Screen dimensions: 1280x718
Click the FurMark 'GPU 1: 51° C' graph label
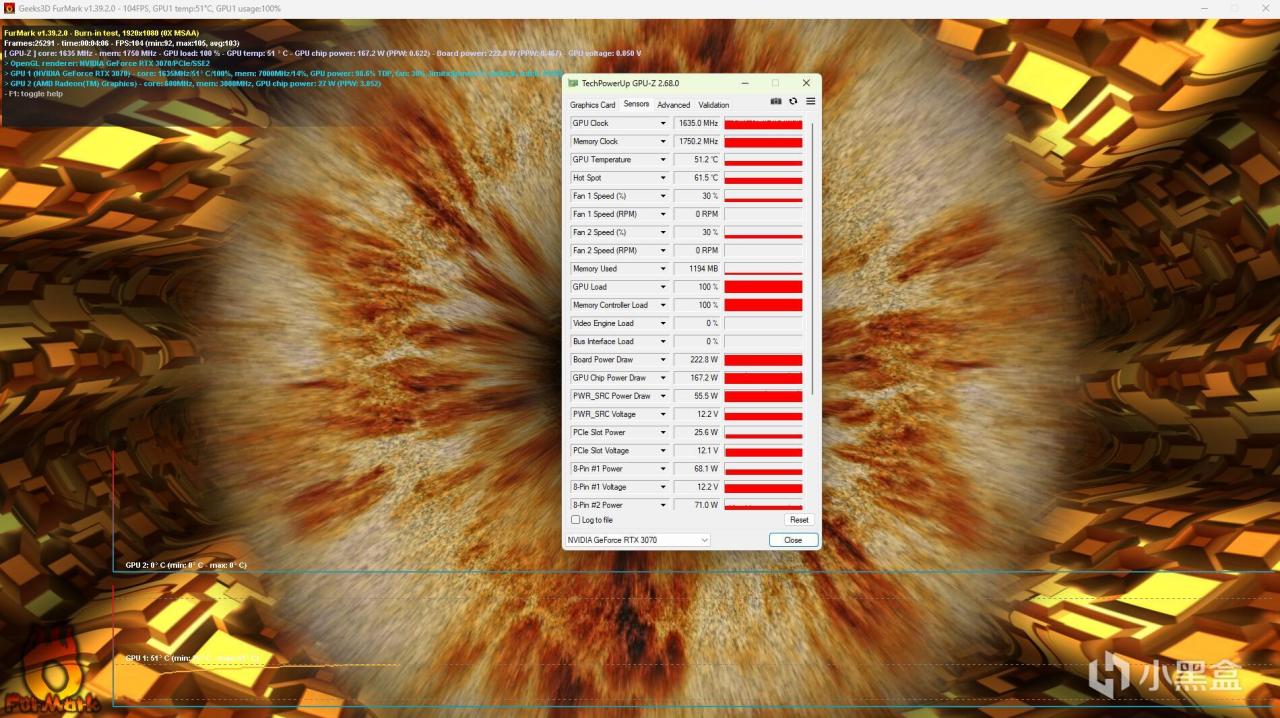(190, 658)
